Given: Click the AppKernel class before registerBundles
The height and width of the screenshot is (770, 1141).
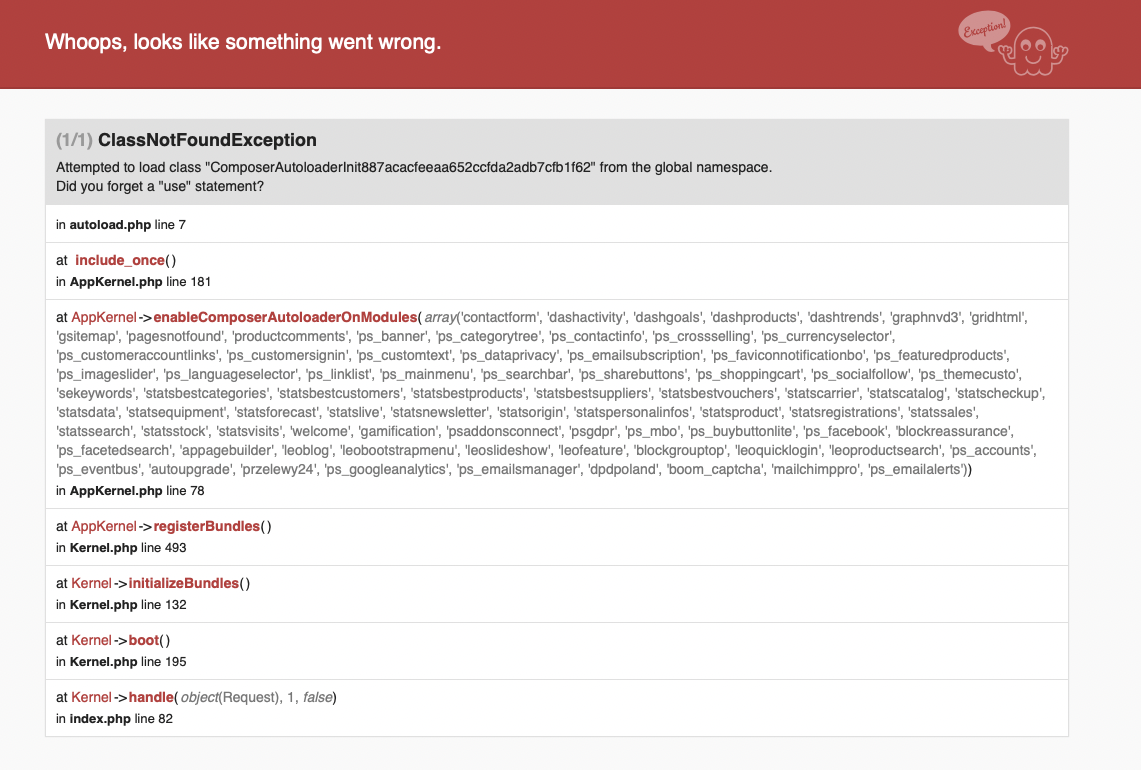Looking at the screenshot, I should 104,526.
